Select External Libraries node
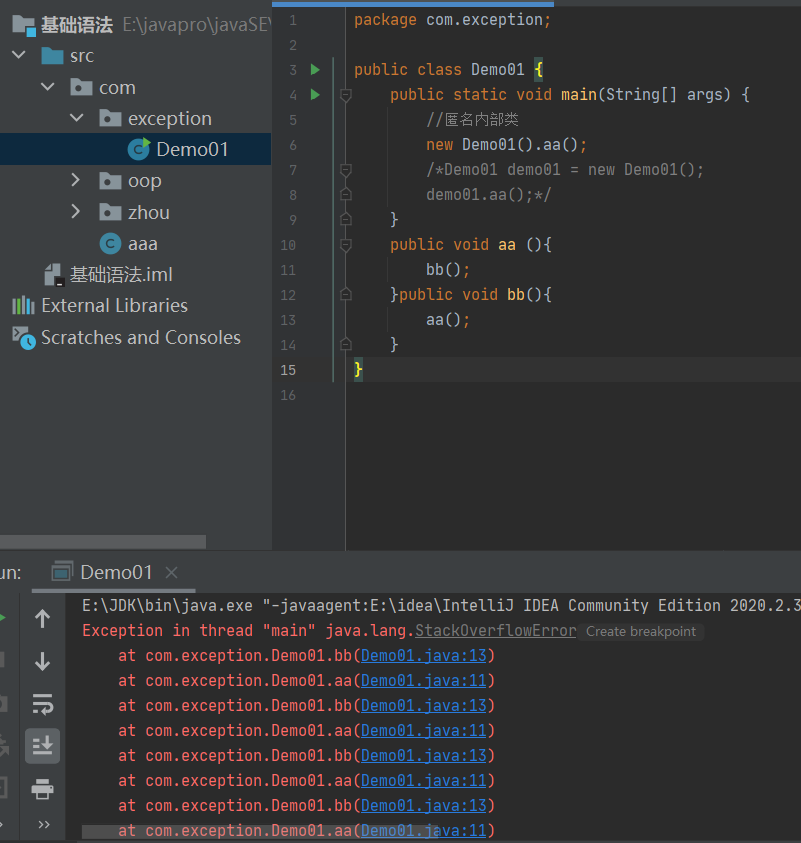801x843 pixels. click(x=115, y=305)
